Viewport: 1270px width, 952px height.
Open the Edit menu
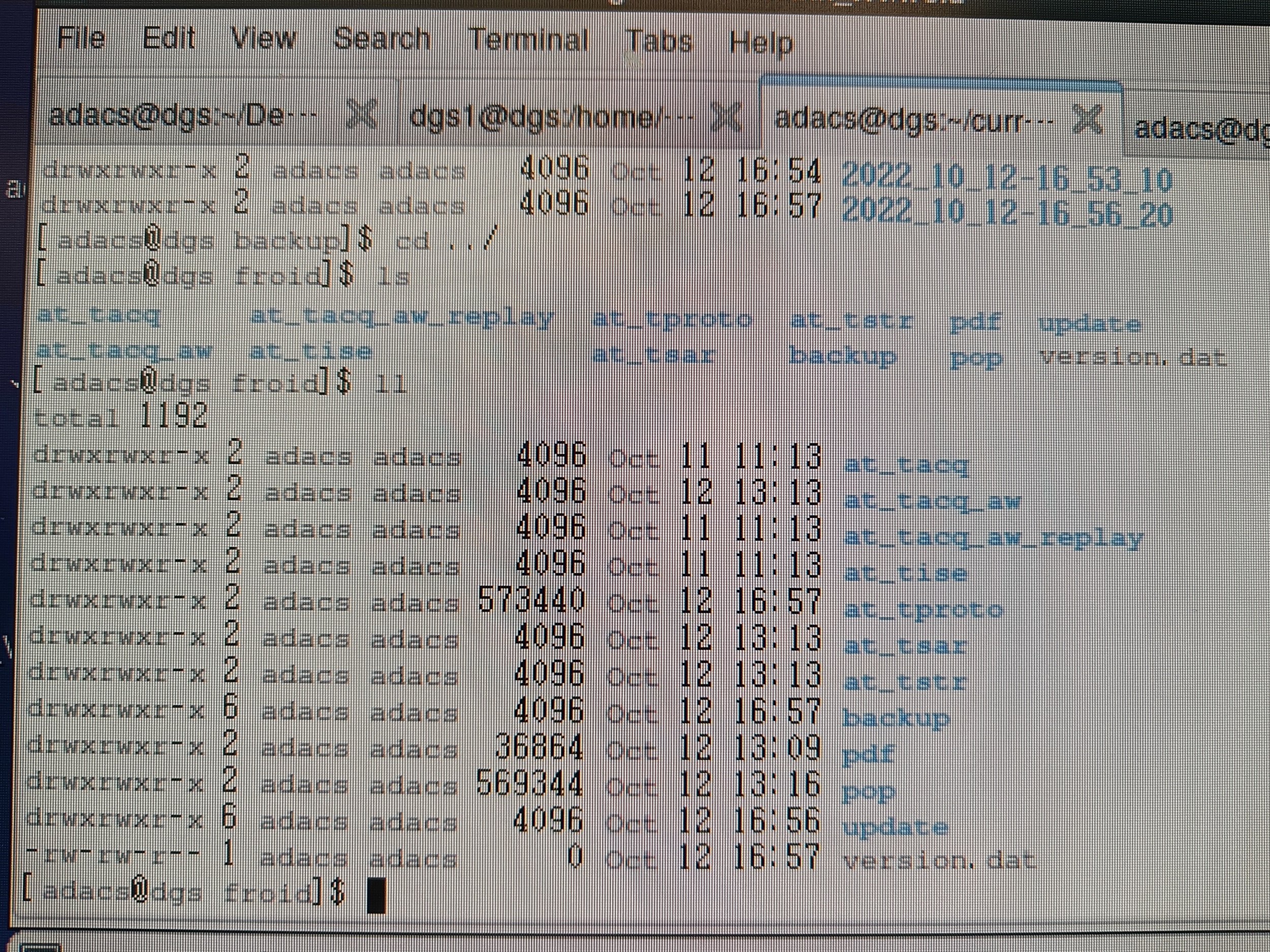coord(168,39)
